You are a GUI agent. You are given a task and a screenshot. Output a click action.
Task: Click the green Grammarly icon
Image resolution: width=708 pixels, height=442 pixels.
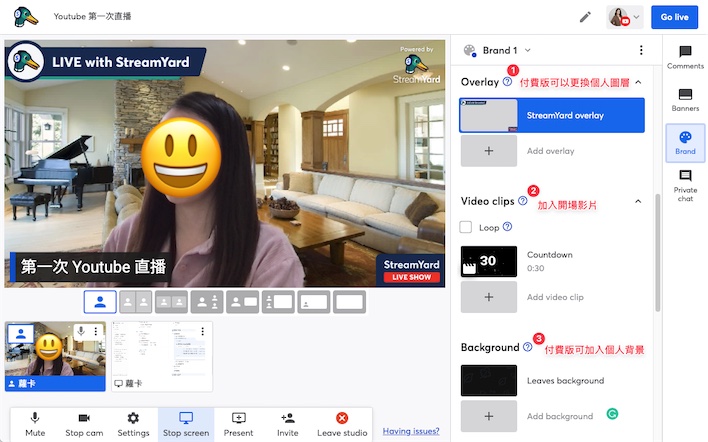[x=612, y=414]
